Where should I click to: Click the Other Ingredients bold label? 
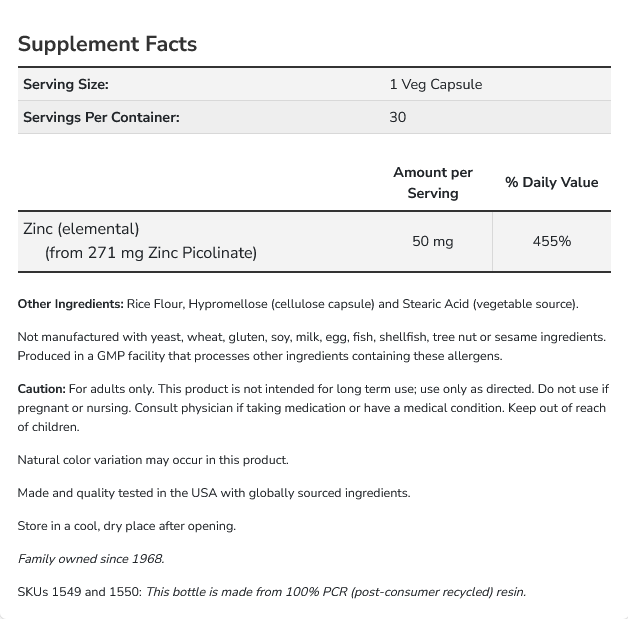70,304
